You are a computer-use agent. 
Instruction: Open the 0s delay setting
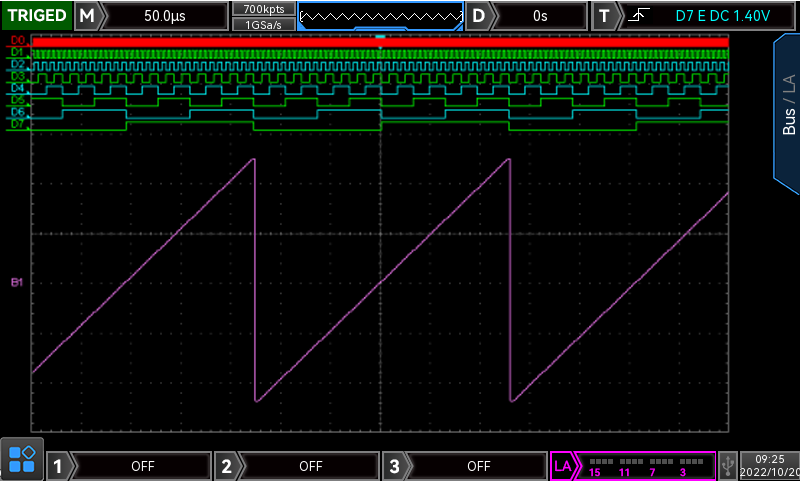click(540, 16)
